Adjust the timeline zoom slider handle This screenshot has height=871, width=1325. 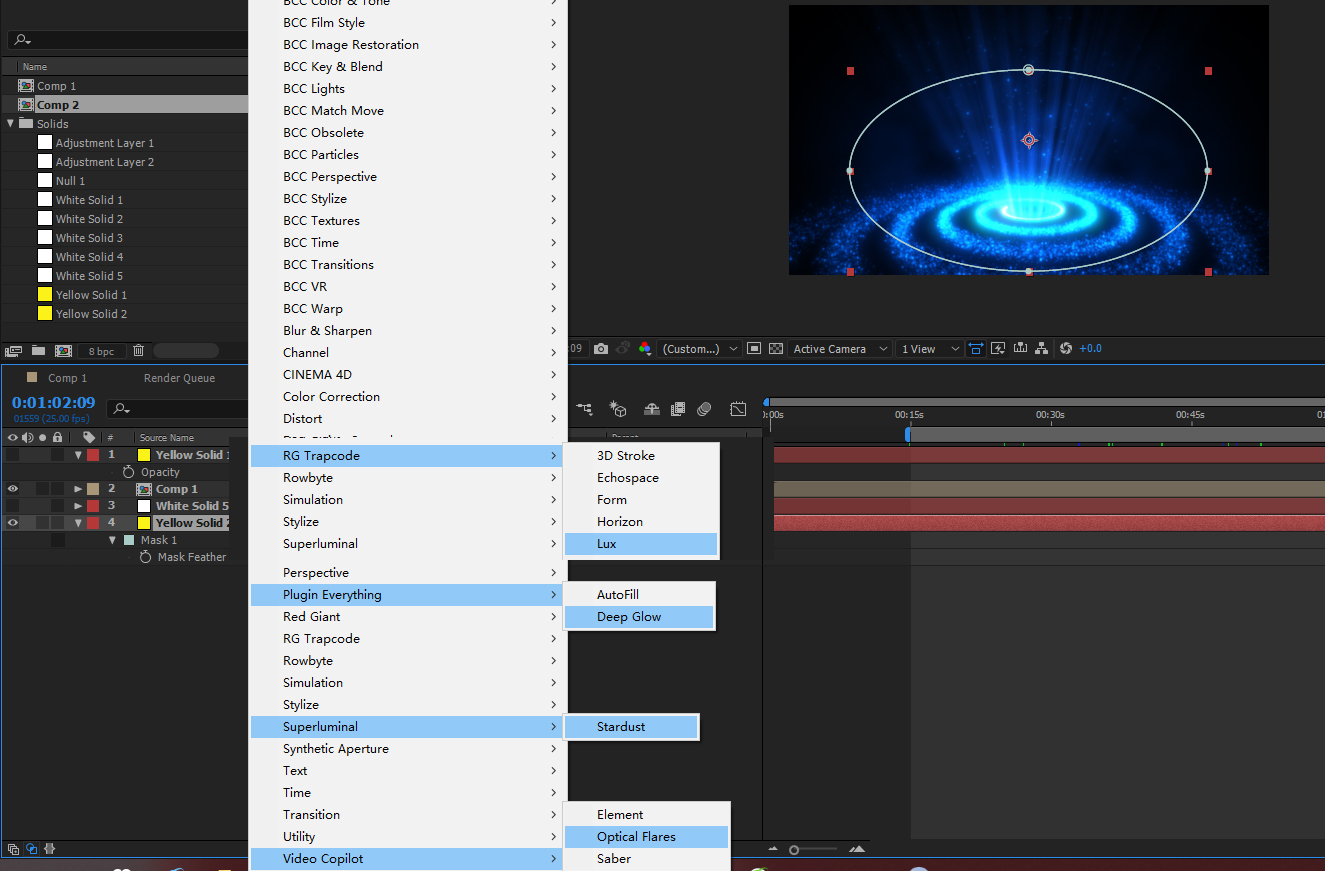click(x=794, y=849)
